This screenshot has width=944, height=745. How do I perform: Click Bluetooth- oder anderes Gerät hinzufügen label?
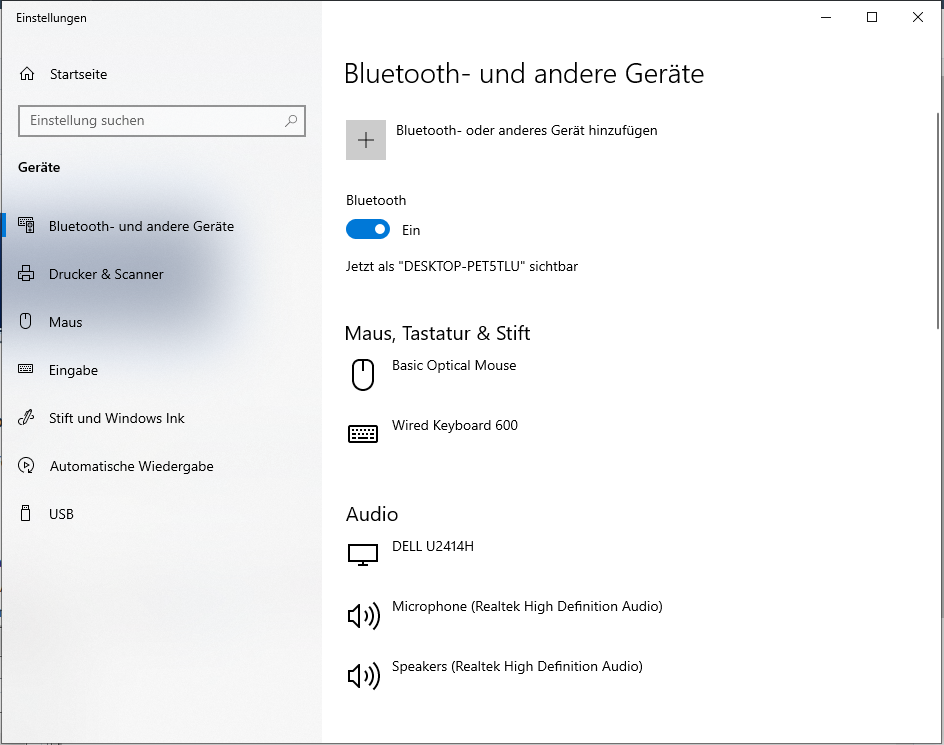coord(527,130)
